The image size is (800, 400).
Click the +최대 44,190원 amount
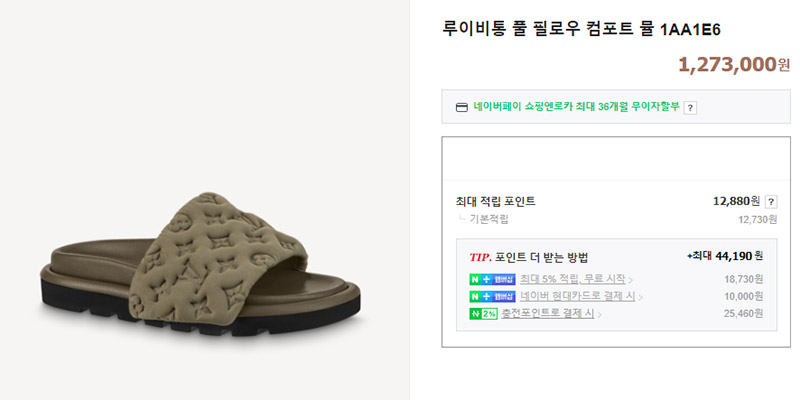point(725,256)
